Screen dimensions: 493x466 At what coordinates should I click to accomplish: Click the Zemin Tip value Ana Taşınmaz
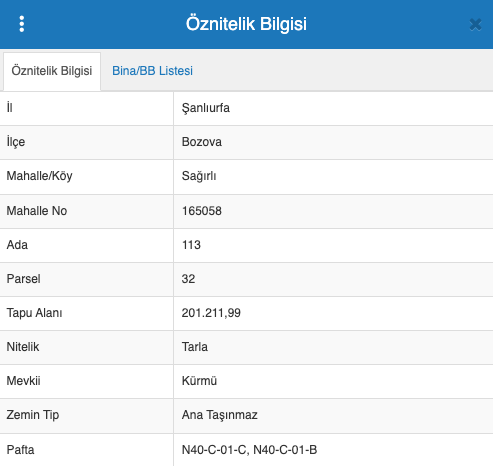coord(220,415)
